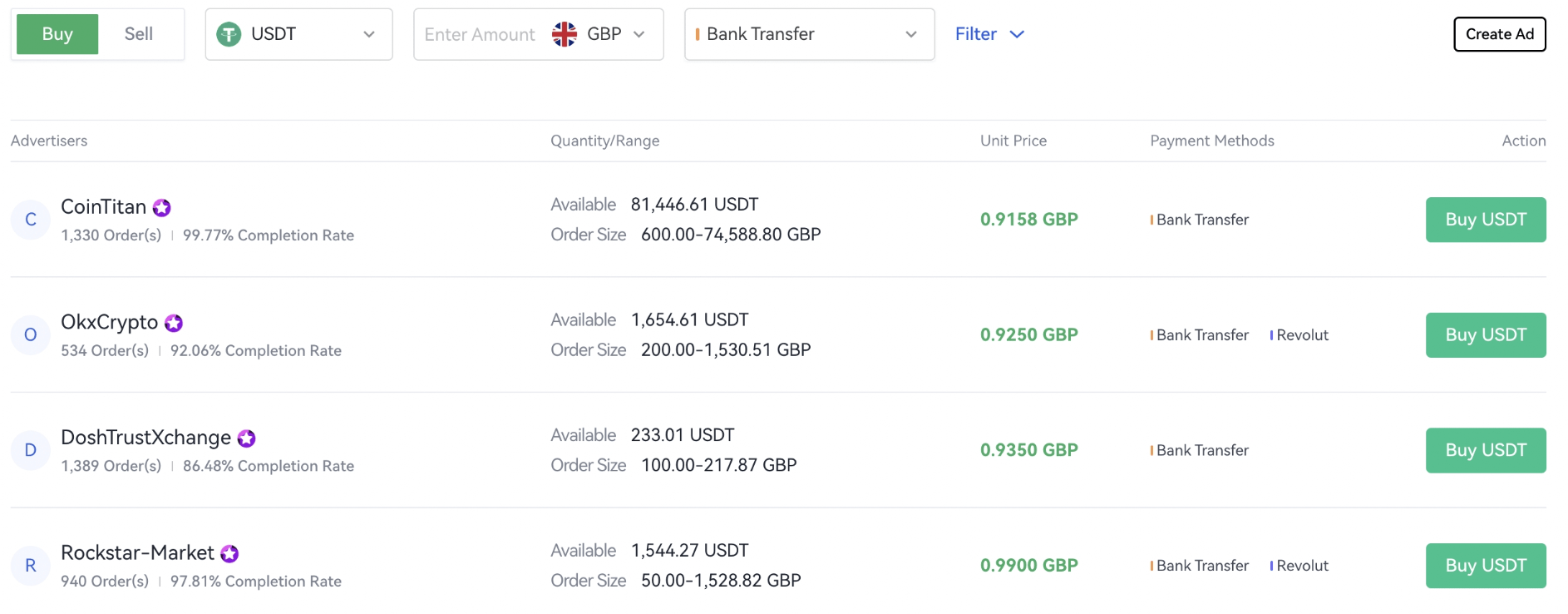Open CoinTitan's avatar icon

(x=31, y=220)
